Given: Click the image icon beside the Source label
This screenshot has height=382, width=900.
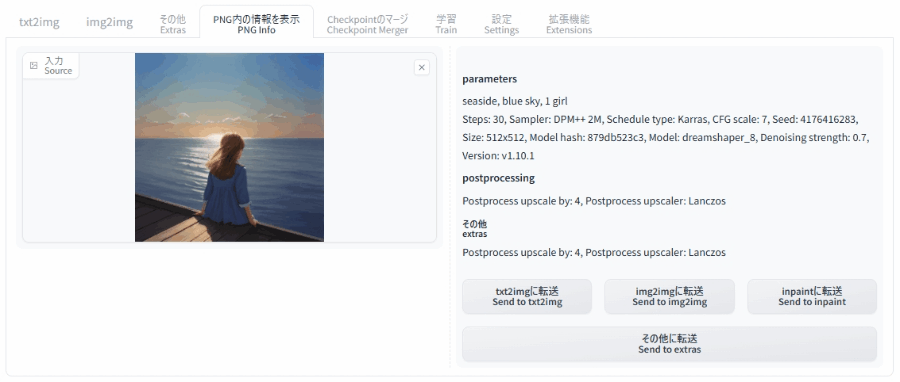Looking at the screenshot, I should point(34,66).
